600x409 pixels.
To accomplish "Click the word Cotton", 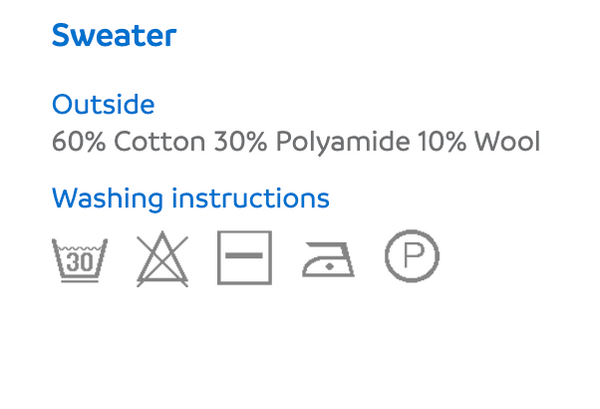I will tap(160, 142).
